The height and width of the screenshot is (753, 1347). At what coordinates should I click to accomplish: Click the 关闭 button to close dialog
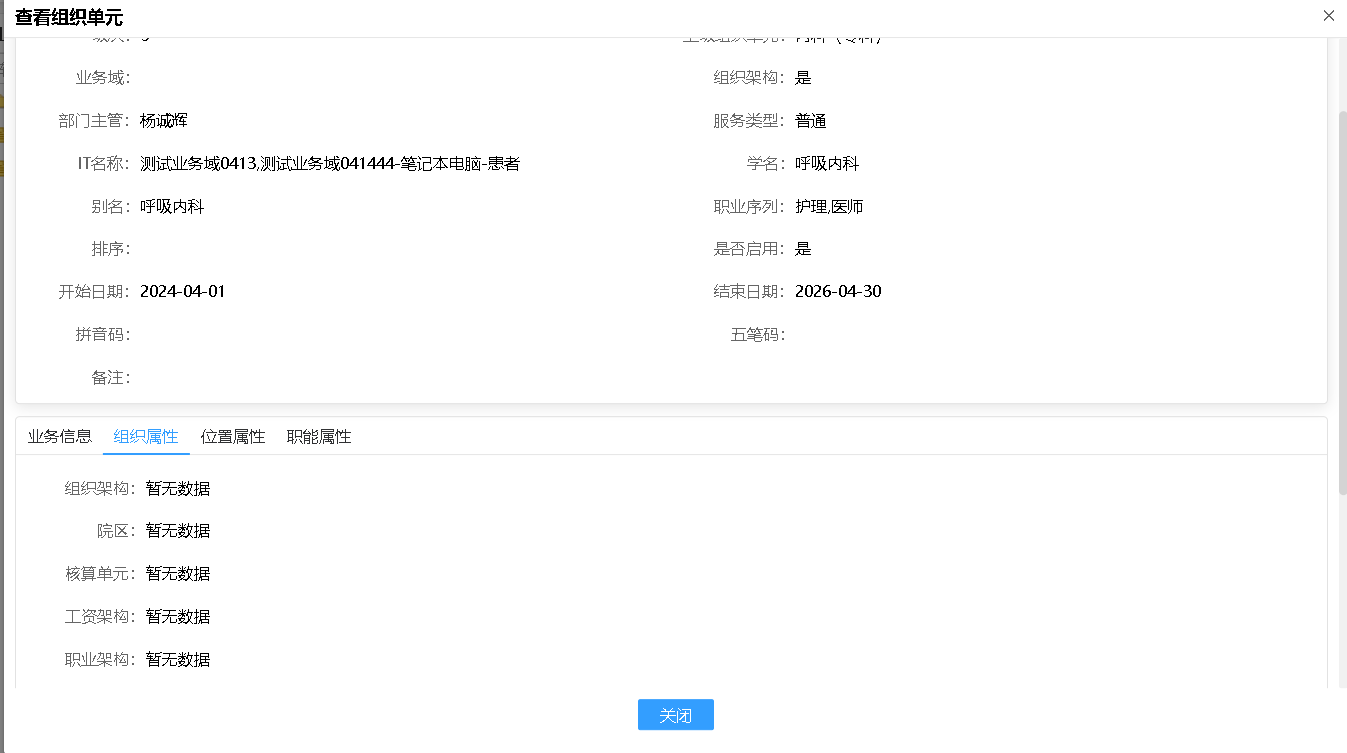click(675, 714)
